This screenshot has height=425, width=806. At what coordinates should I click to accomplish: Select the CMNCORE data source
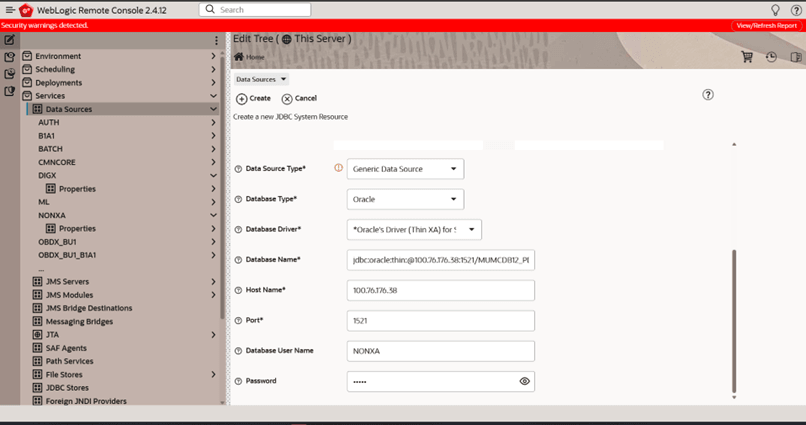click(57, 162)
